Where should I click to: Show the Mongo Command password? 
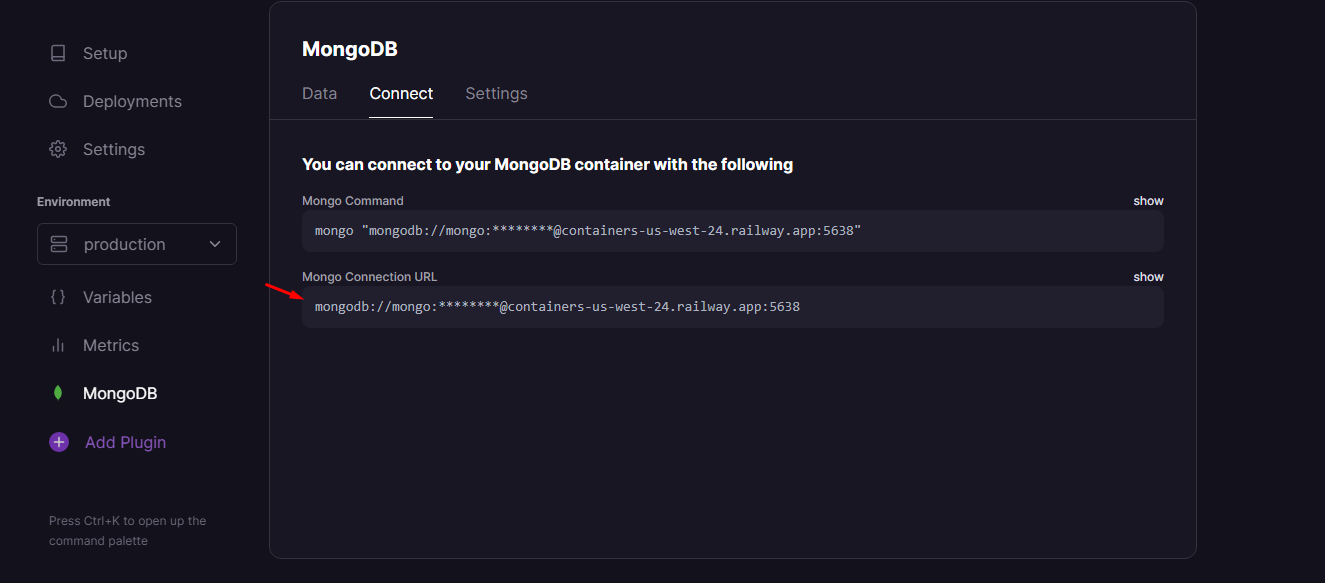click(x=1148, y=201)
